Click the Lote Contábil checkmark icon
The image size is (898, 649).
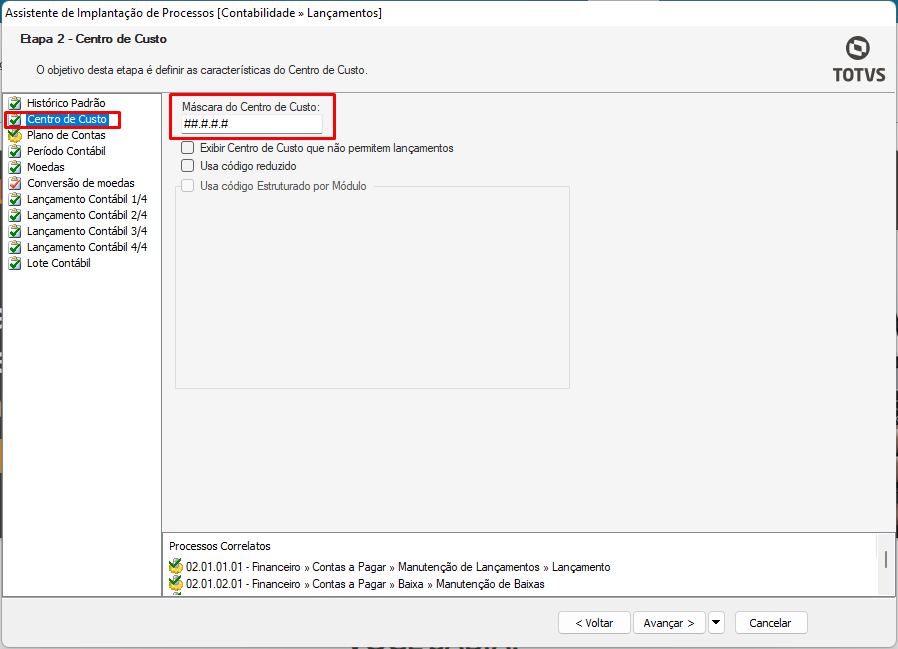(15, 263)
